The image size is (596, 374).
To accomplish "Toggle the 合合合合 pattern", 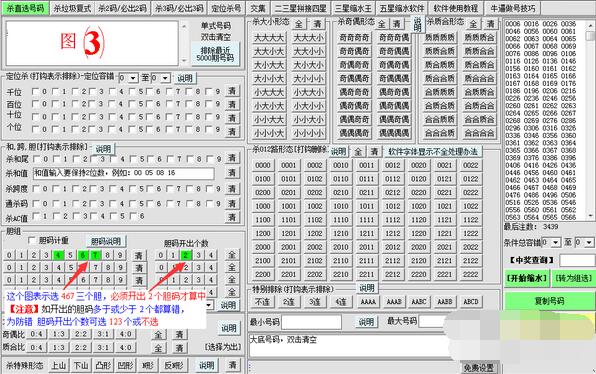I will click(x=479, y=133).
